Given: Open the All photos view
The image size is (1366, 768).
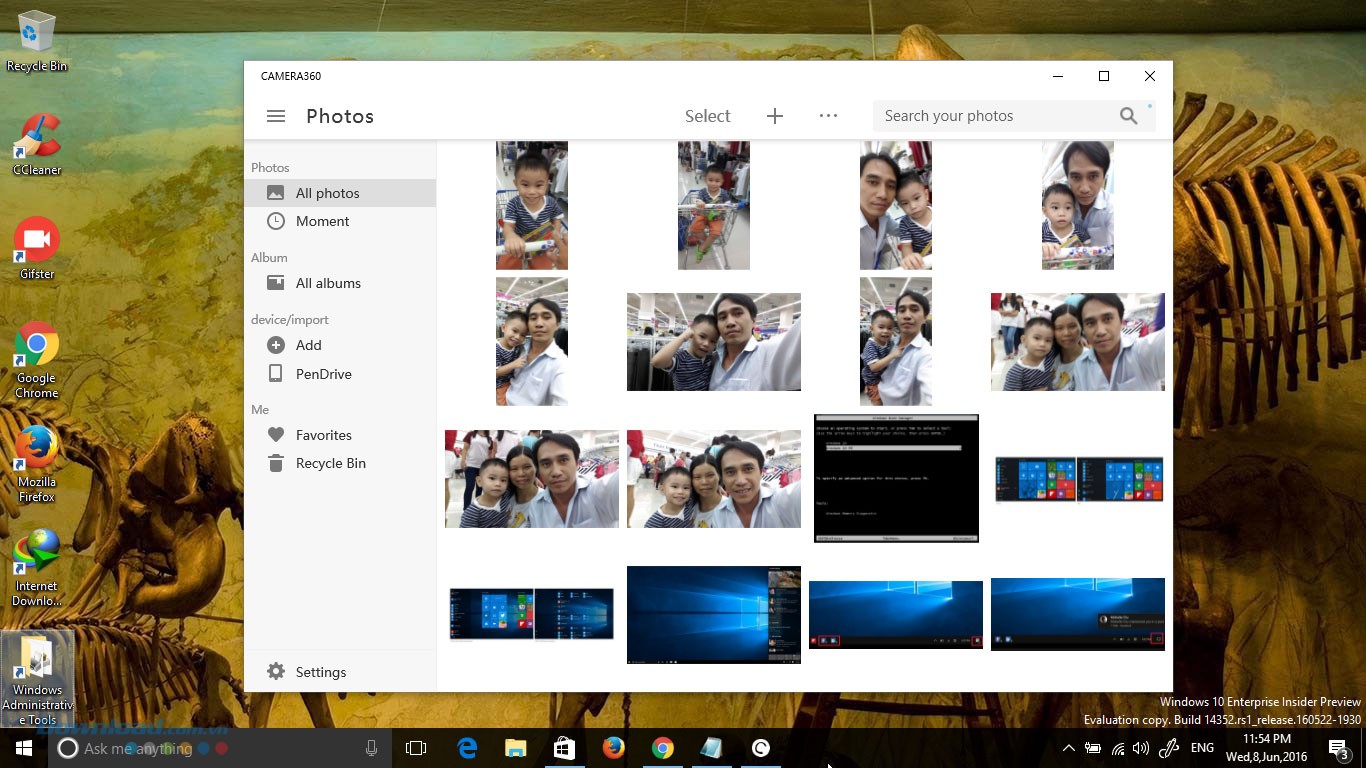Looking at the screenshot, I should (327, 193).
